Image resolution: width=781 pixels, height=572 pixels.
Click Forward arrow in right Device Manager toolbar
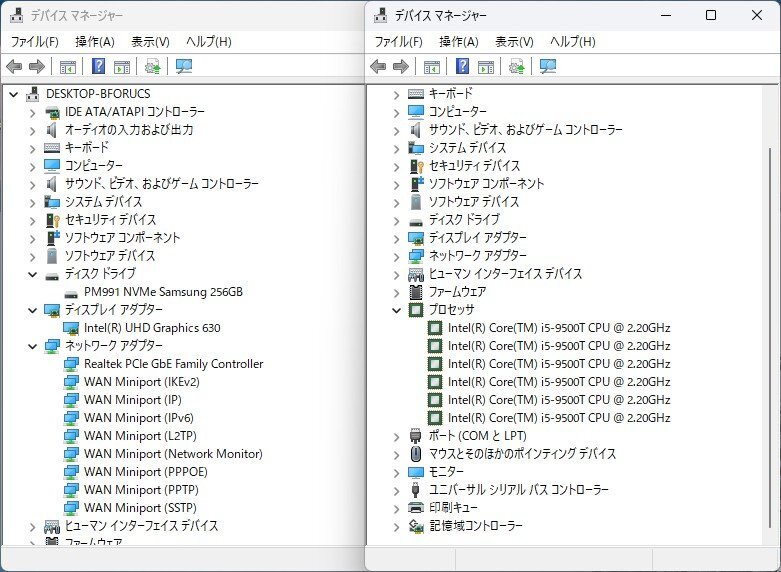[401, 66]
